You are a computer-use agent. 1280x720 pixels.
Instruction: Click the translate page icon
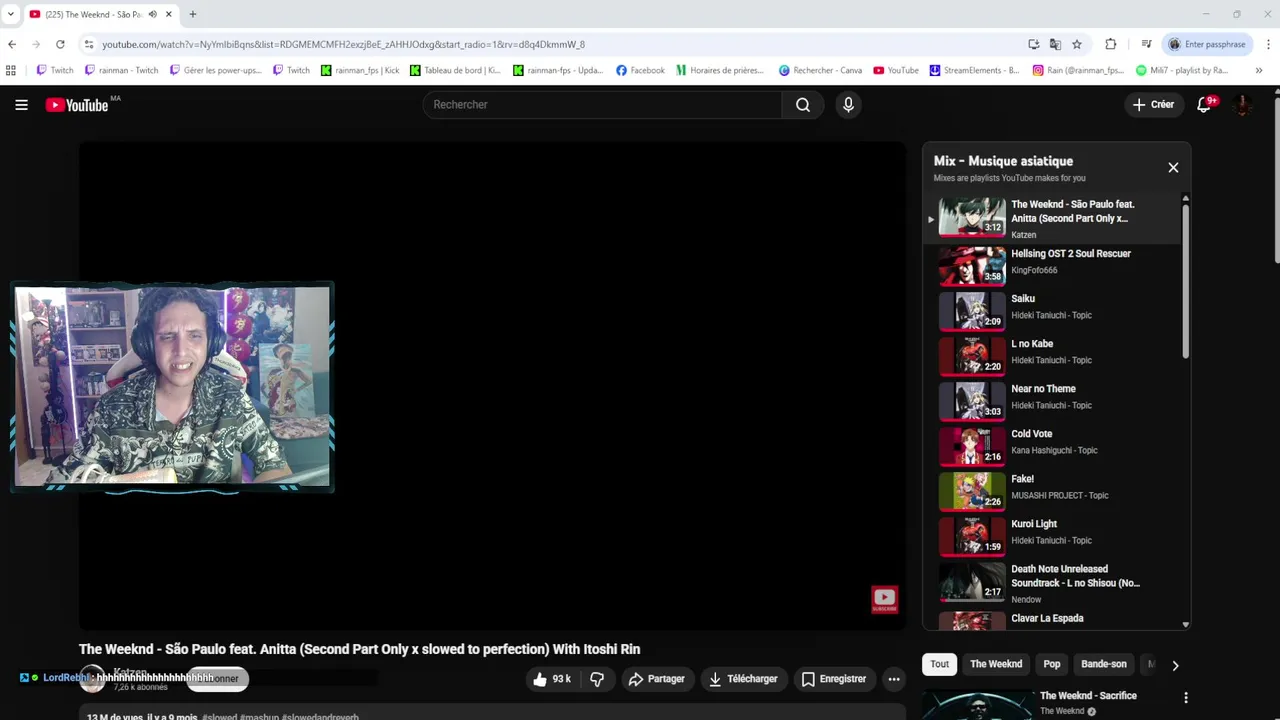(x=1055, y=44)
